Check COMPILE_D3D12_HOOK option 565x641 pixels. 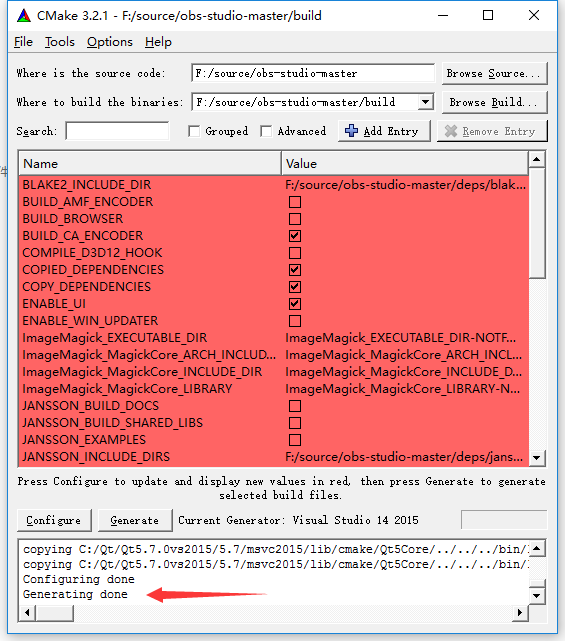tap(295, 253)
